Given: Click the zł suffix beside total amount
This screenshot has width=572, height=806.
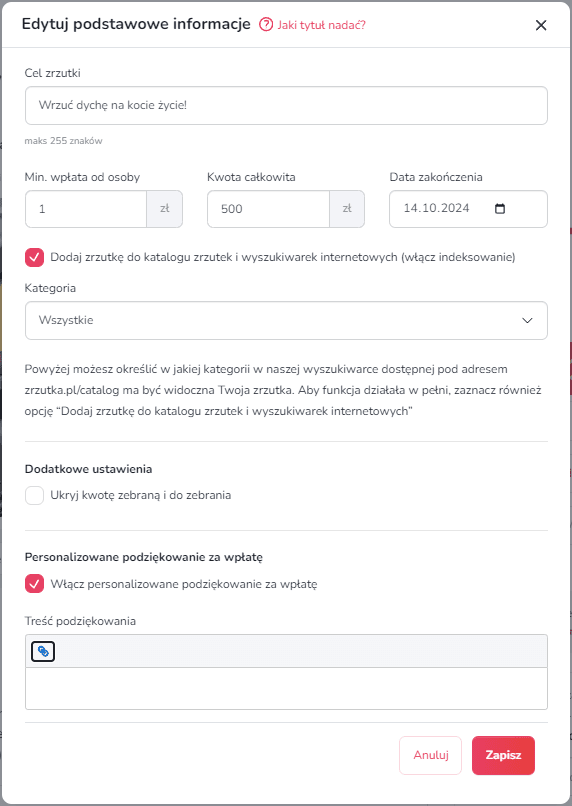Looking at the screenshot, I should tap(347, 209).
